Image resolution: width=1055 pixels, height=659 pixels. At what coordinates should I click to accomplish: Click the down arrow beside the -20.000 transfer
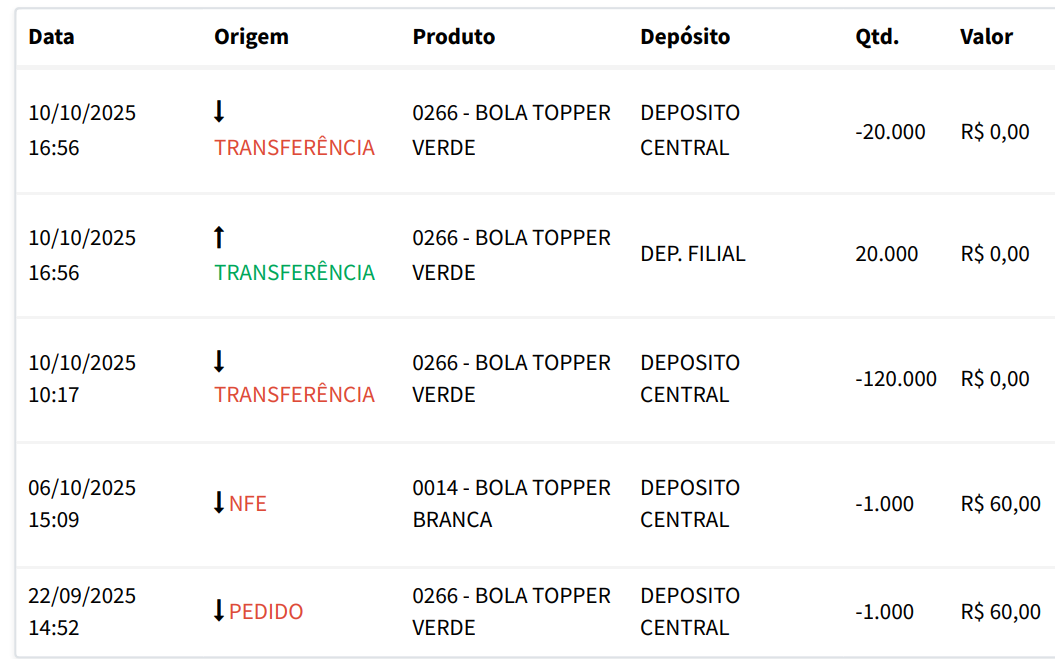click(x=220, y=112)
